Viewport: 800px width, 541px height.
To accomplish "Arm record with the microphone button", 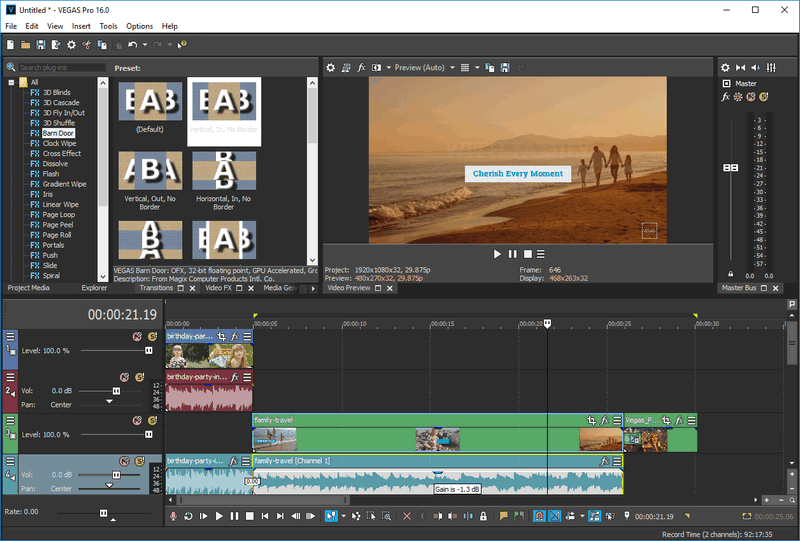I will point(173,516).
